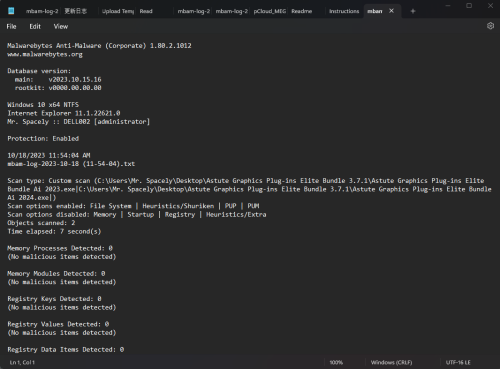The height and width of the screenshot is (369, 500).
Task: Click the Scan options enabled line
Action: point(133,206)
